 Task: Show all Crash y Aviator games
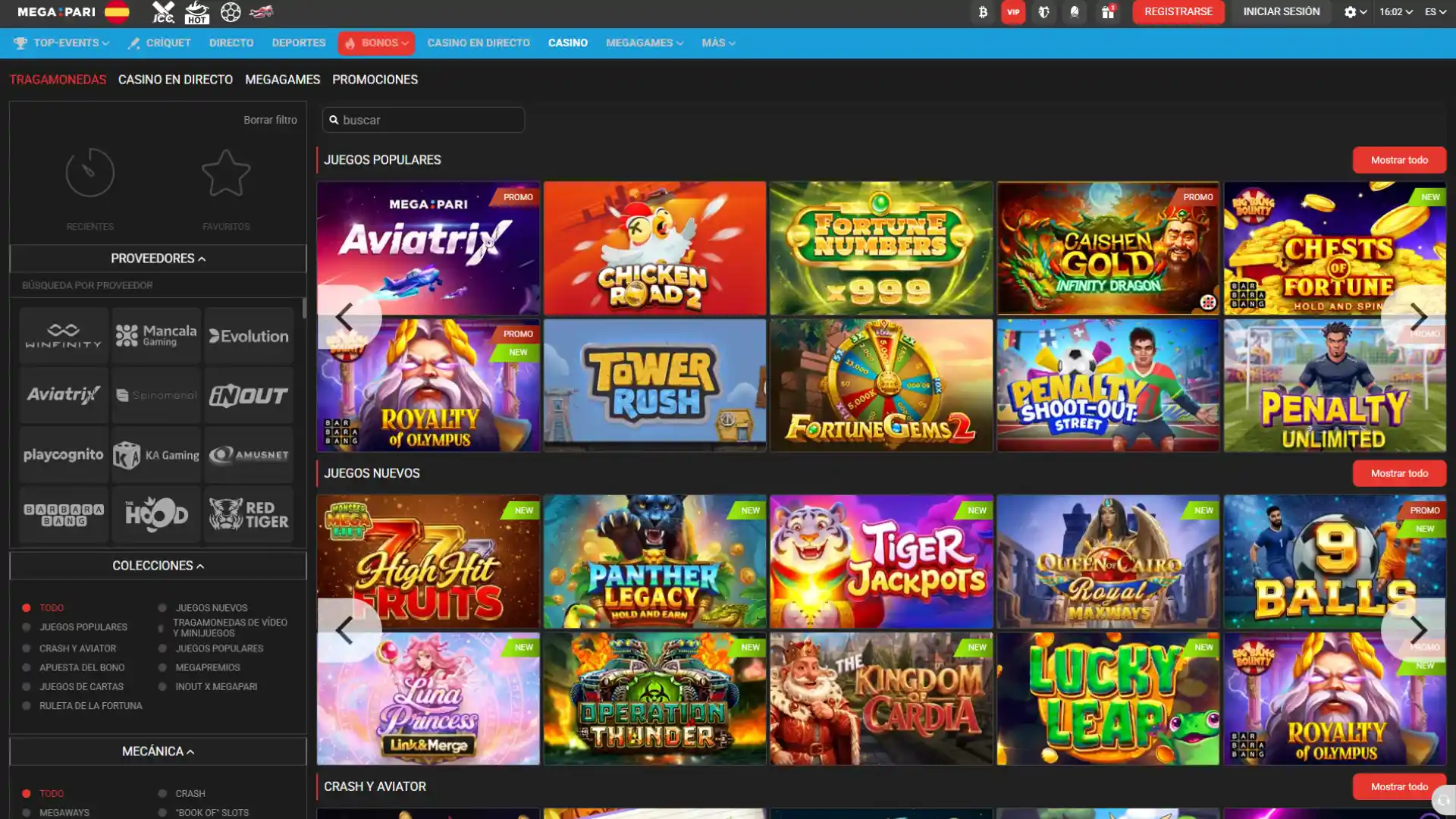(x=1399, y=786)
